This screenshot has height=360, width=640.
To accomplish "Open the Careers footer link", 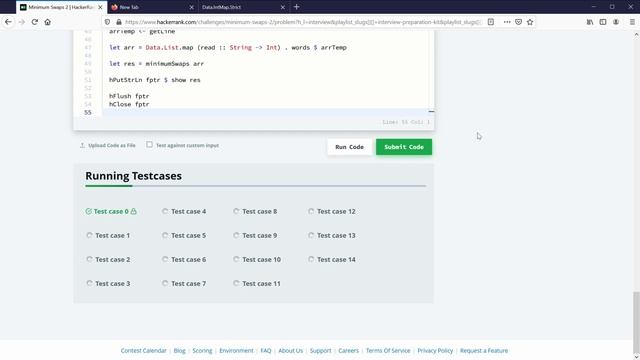I will click(349, 351).
